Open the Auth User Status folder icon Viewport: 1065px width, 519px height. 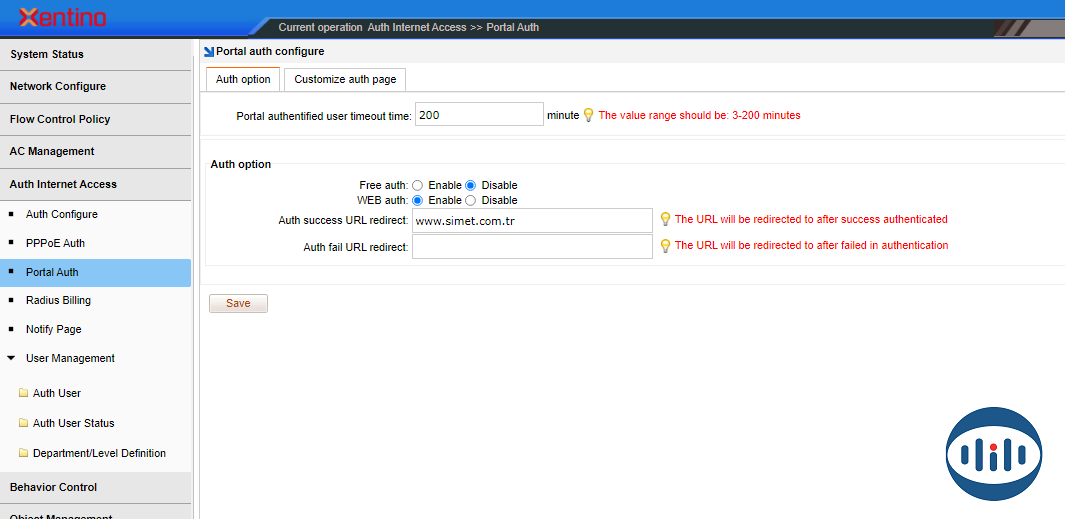[23, 423]
